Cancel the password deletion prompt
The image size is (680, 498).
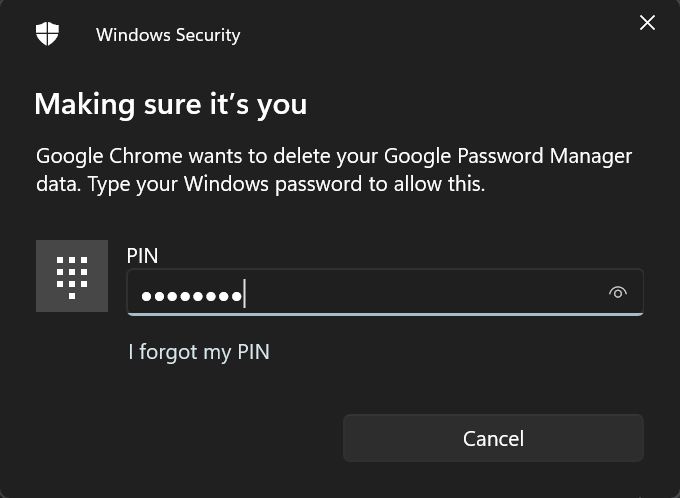click(x=493, y=438)
